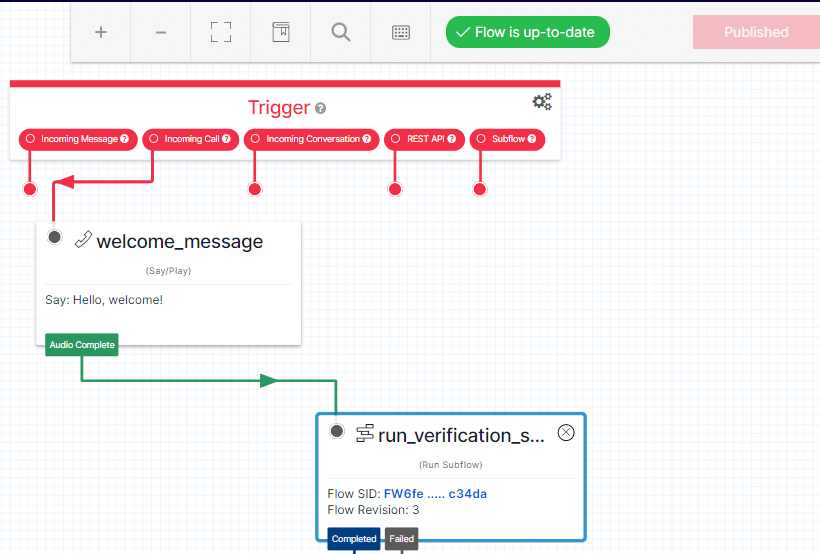This screenshot has width=820, height=554.
Task: Click the (Run Subflow) type label
Action: point(450,465)
